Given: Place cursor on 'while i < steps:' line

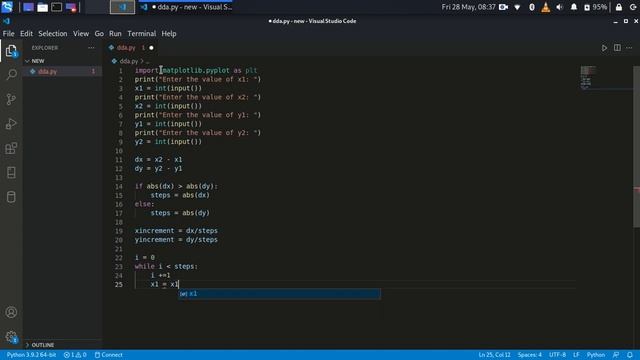Looking at the screenshot, I should (166, 267).
